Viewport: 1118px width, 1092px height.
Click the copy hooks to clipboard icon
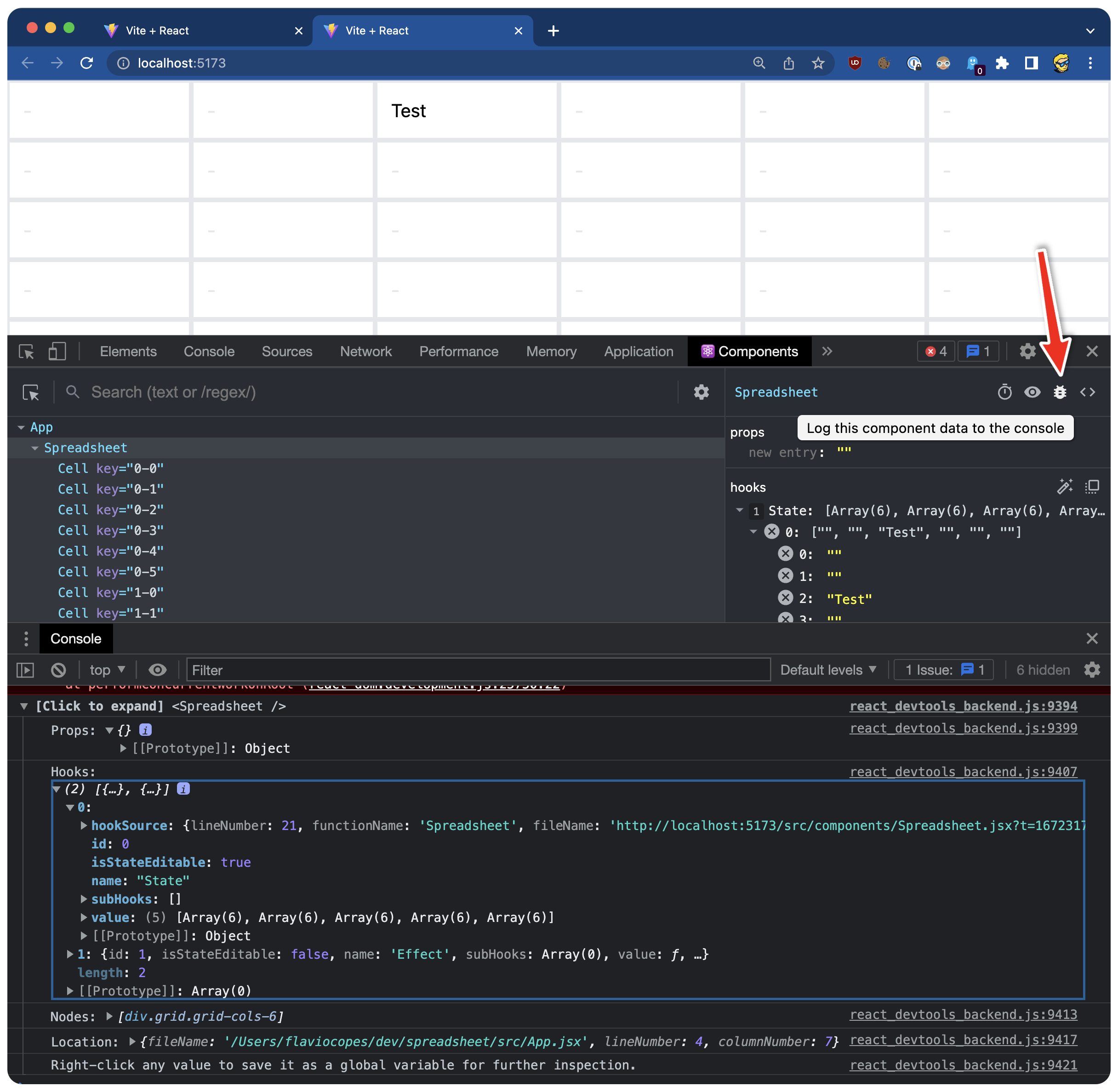point(1092,487)
